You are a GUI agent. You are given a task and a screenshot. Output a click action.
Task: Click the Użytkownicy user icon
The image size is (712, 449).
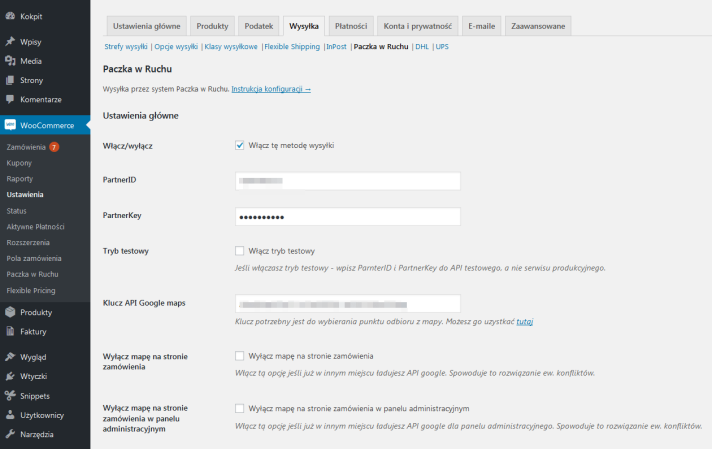coord(10,415)
